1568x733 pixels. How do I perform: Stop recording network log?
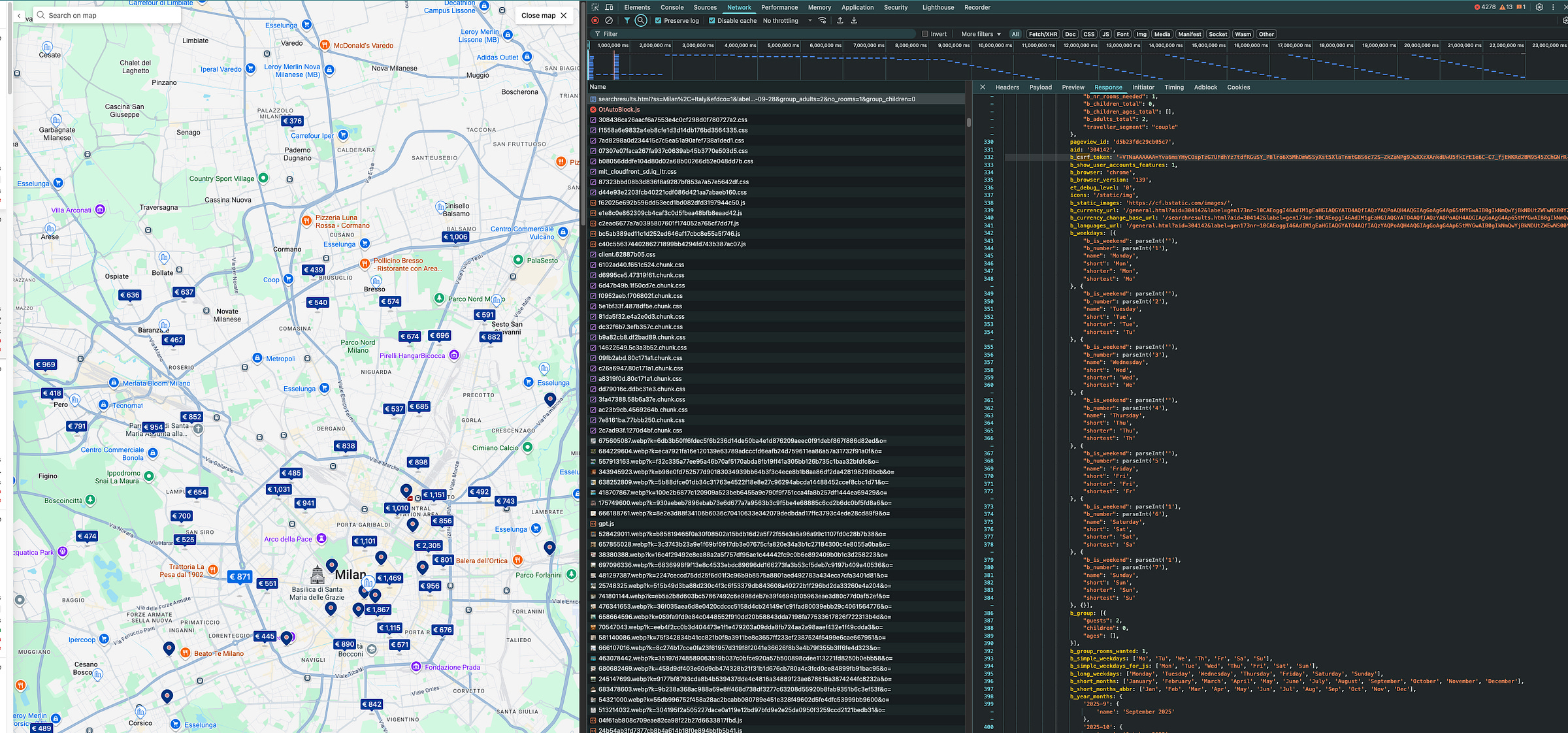click(x=595, y=21)
